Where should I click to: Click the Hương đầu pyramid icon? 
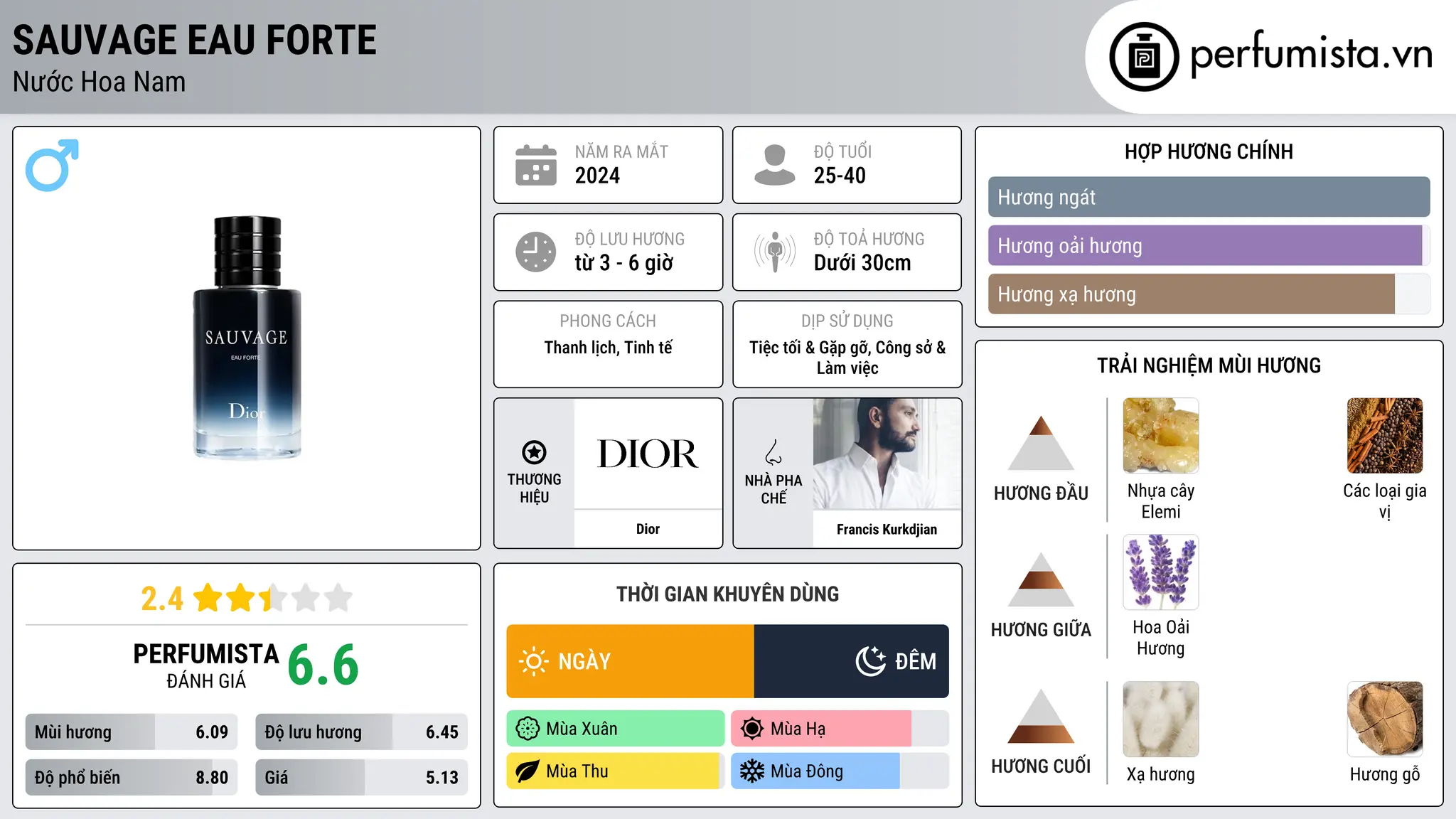coord(1041,443)
